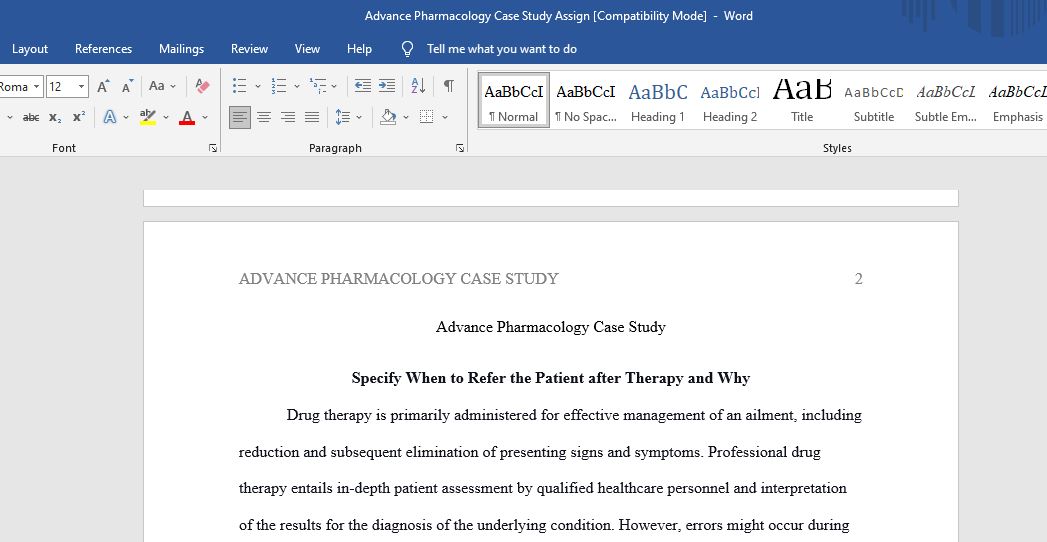Clear all formatting eraser icon

pyautogui.click(x=202, y=86)
